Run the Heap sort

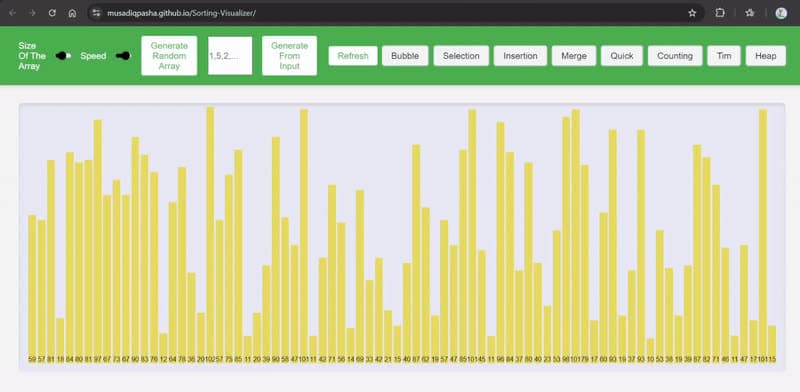pyautogui.click(x=766, y=56)
